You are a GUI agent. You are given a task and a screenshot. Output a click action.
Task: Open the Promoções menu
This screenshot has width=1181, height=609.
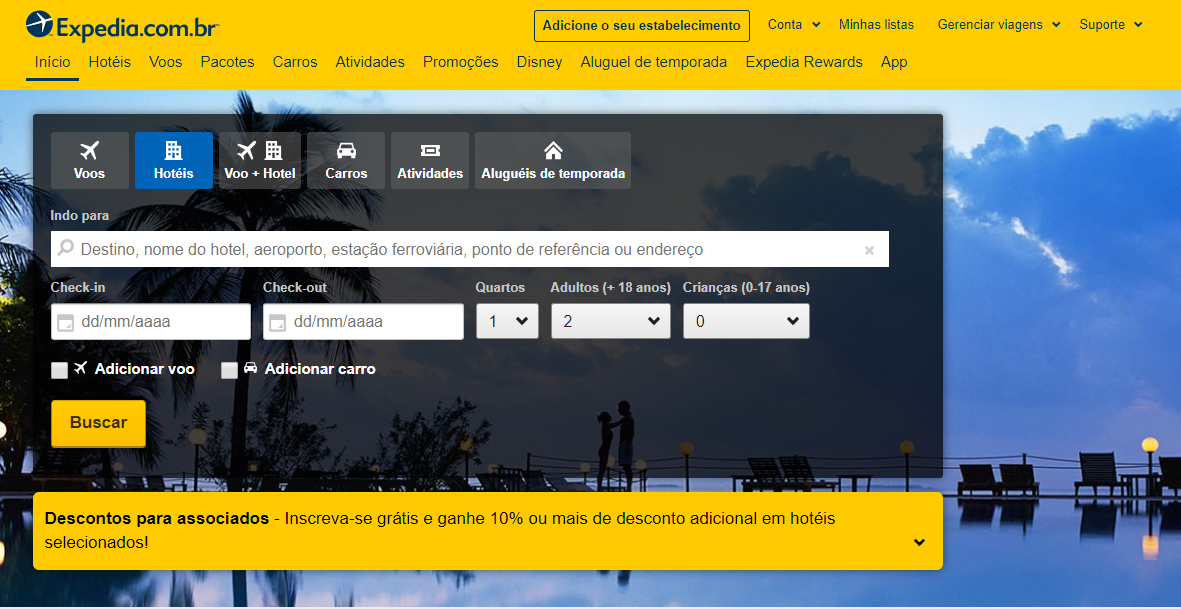click(460, 62)
